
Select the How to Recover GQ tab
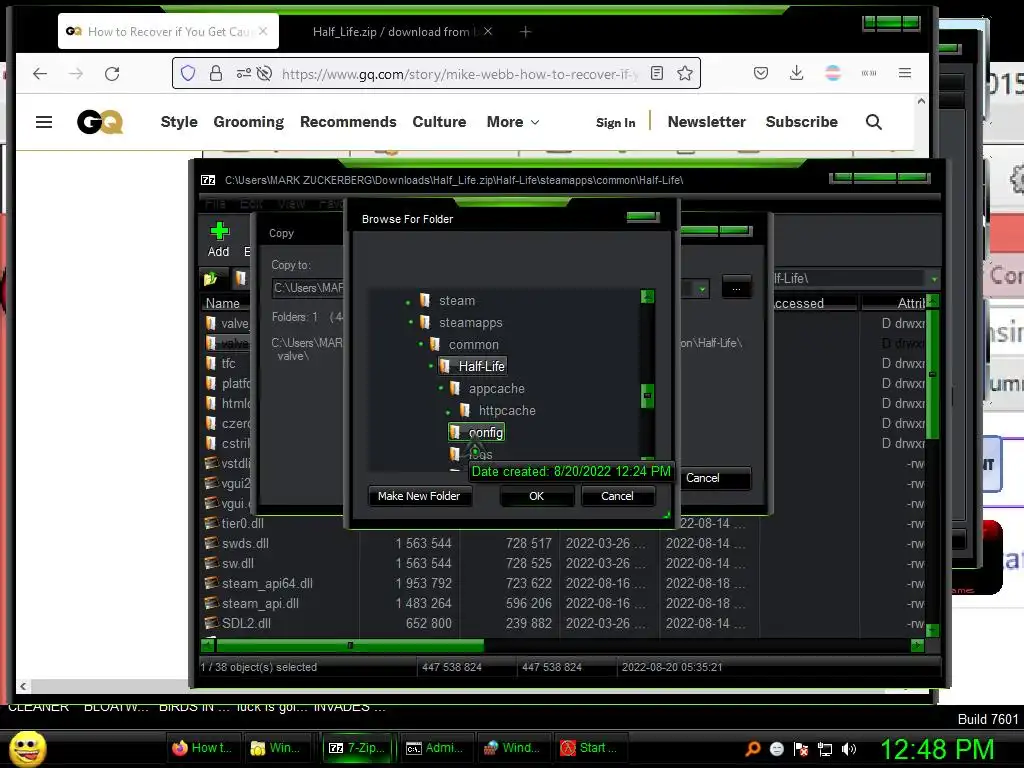[168, 31]
